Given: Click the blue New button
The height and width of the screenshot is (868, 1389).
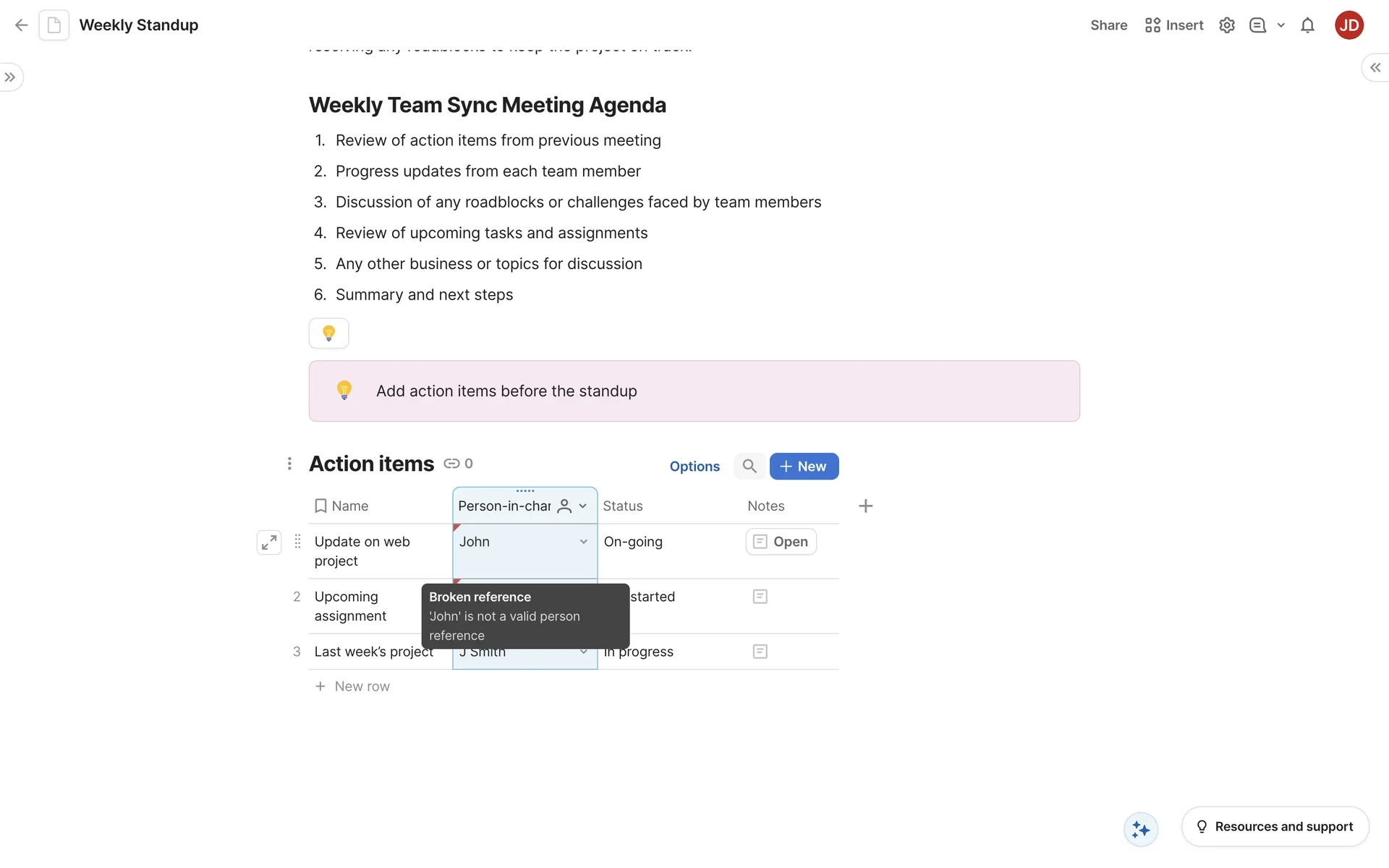Looking at the screenshot, I should [804, 467].
